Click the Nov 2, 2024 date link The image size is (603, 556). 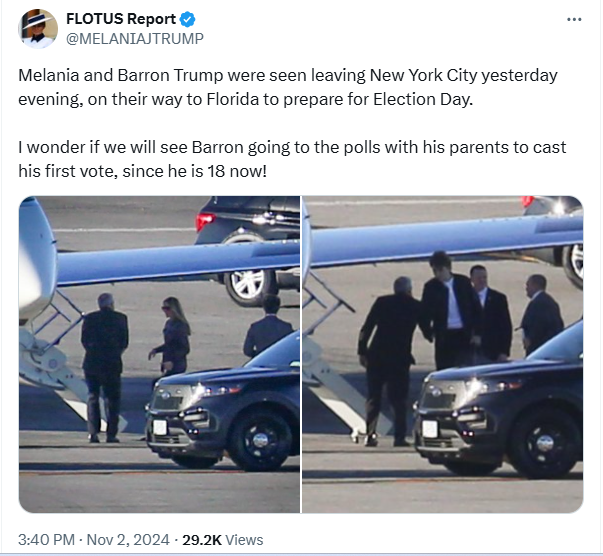[x=128, y=540]
